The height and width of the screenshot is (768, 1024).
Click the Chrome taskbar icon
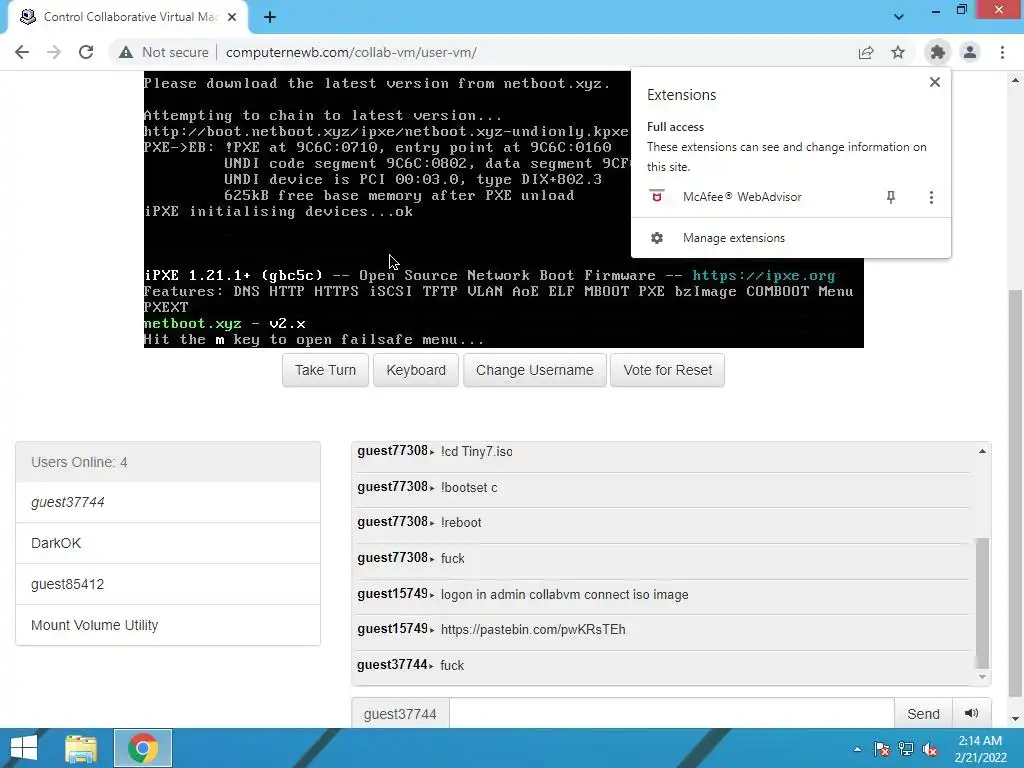(143, 748)
